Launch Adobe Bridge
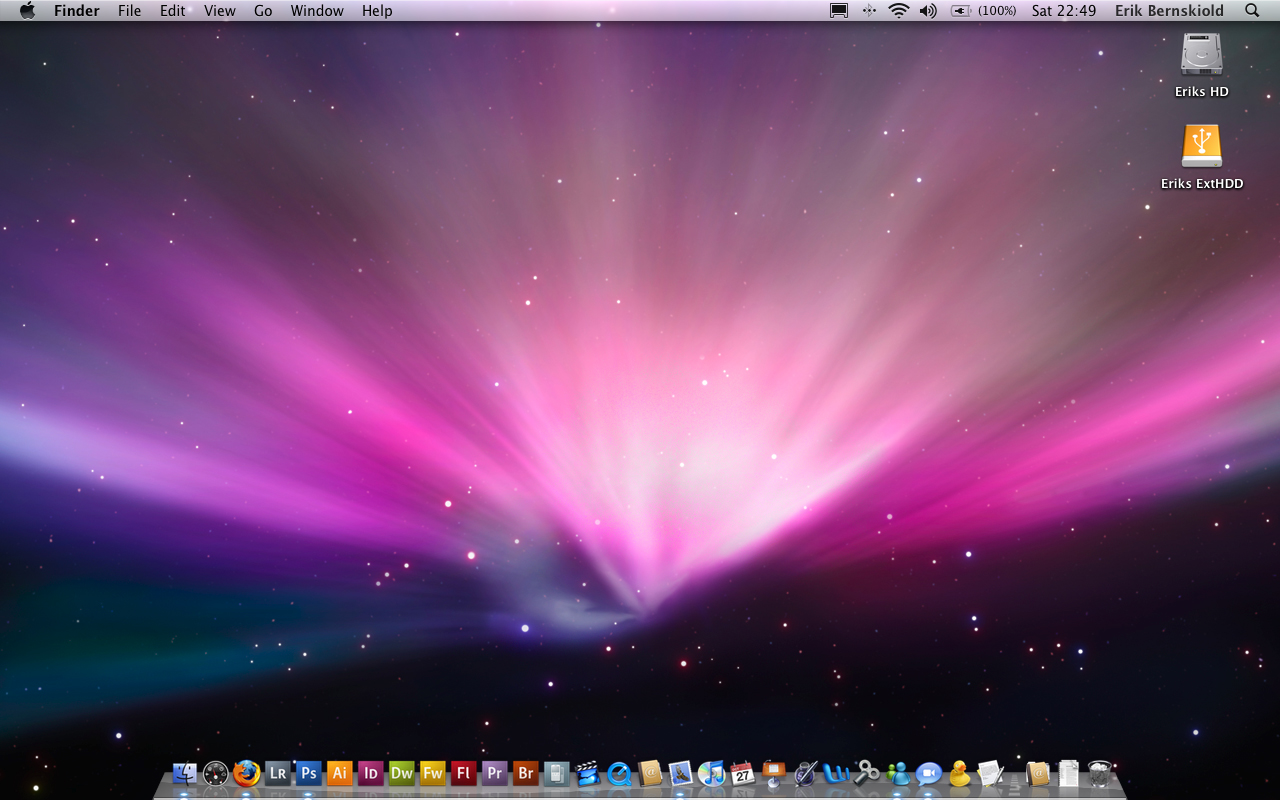 [x=525, y=773]
